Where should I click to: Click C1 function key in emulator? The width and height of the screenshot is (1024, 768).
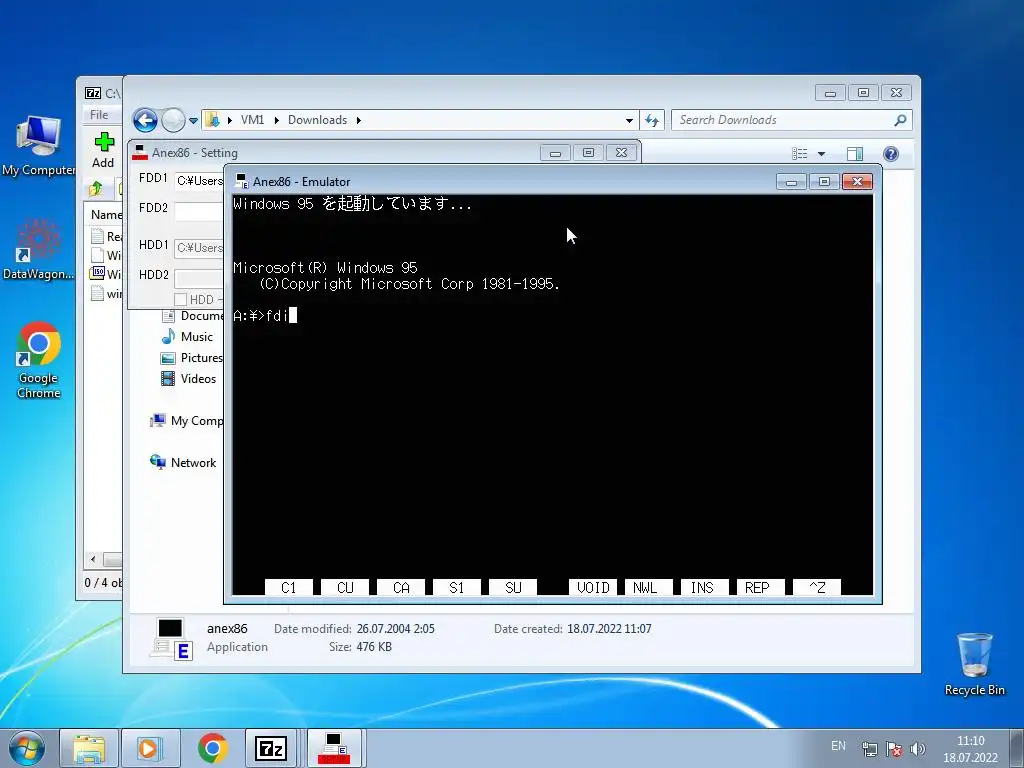tap(289, 588)
